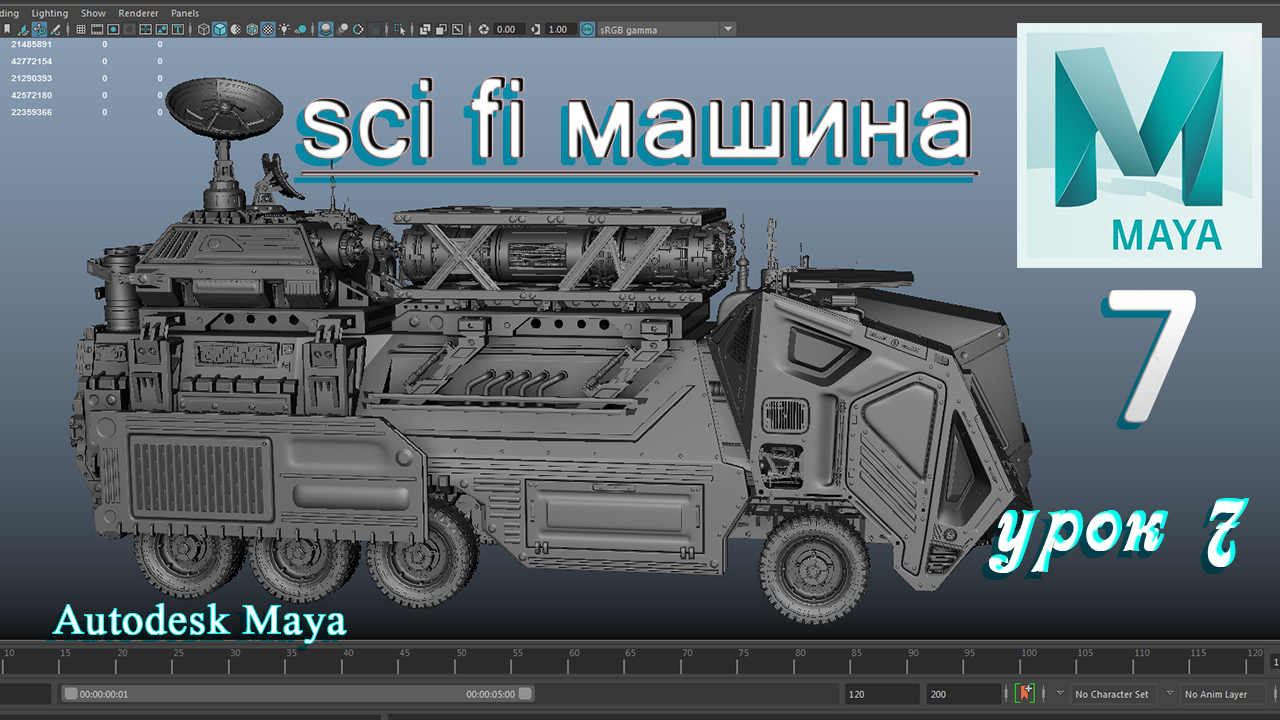
Task: Click frame 50 on the time slider
Action: (461, 654)
